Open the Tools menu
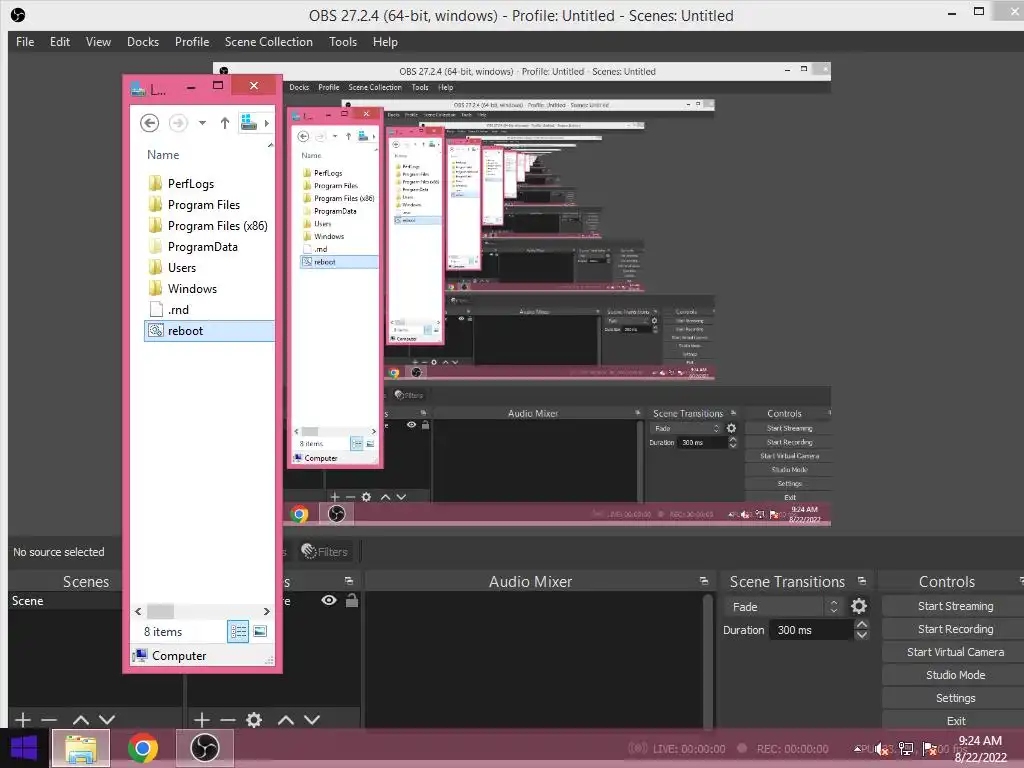The width and height of the screenshot is (1024, 768). [x=343, y=42]
